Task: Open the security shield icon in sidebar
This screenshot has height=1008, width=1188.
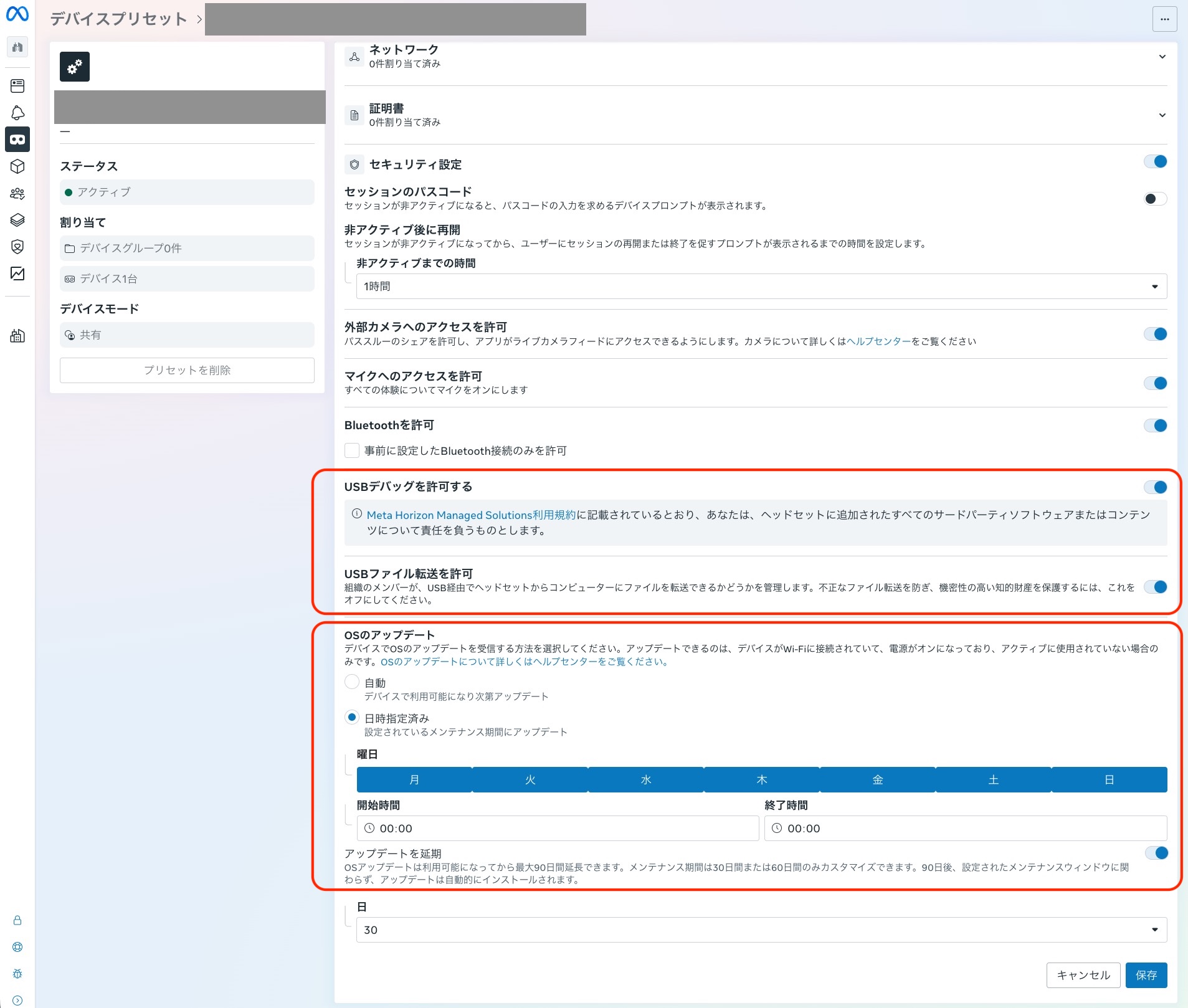Action: coord(17,247)
